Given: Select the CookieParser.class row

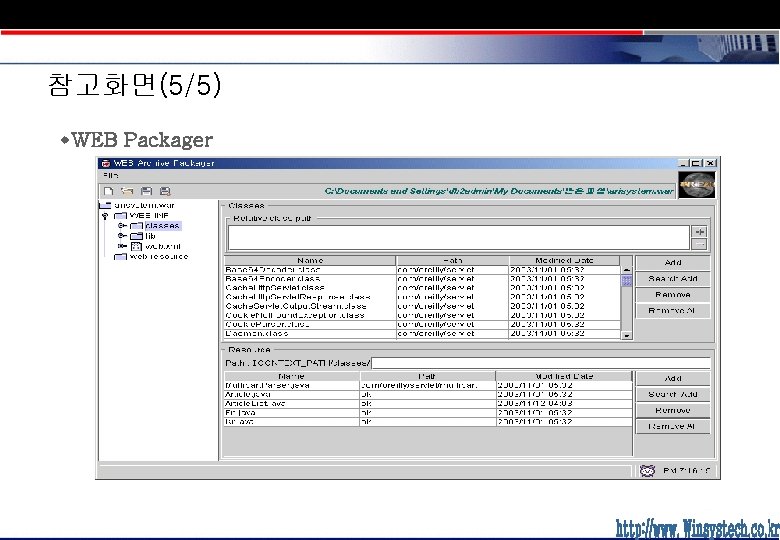Looking at the screenshot, I should 422,324.
